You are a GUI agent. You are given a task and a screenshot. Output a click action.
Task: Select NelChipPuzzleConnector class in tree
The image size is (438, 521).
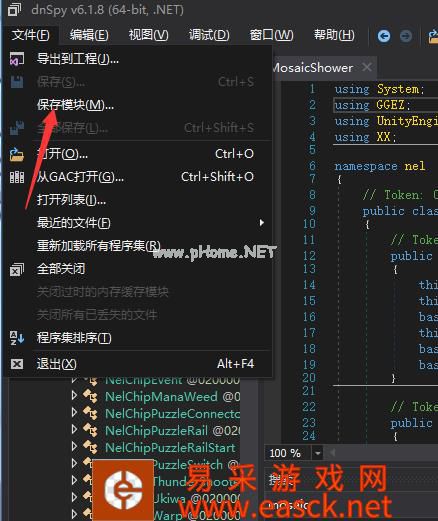click(172, 414)
